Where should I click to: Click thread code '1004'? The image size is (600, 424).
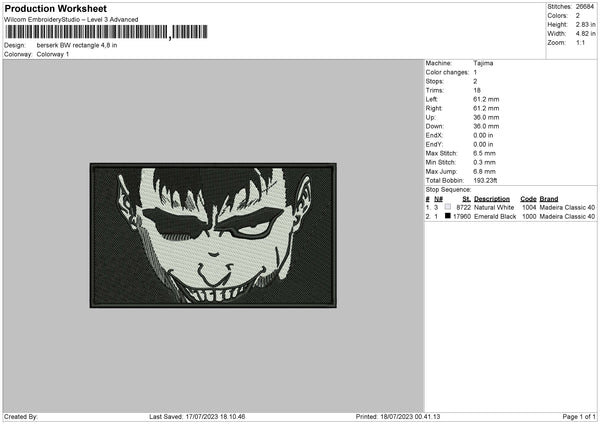click(x=529, y=207)
